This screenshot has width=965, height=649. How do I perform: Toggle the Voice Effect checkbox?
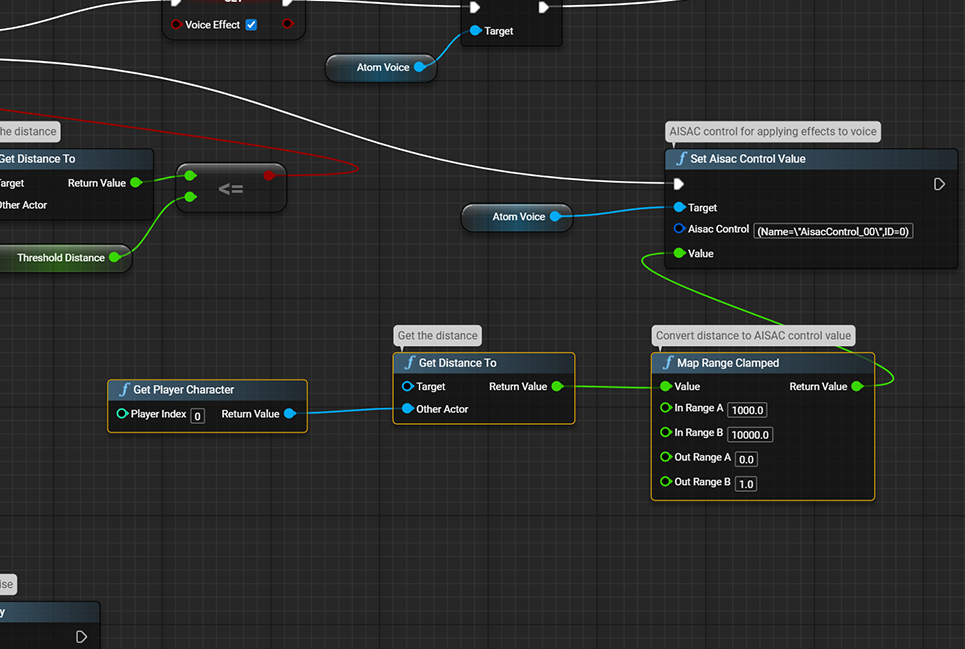tap(251, 25)
